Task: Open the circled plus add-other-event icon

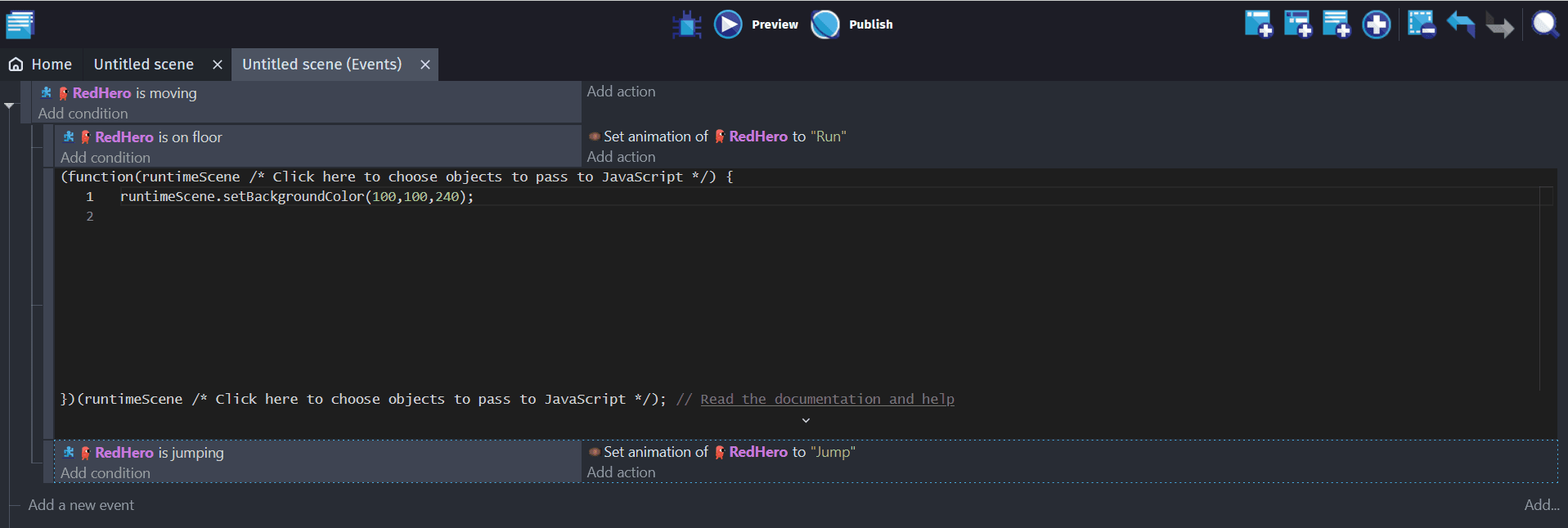Action: click(1376, 25)
